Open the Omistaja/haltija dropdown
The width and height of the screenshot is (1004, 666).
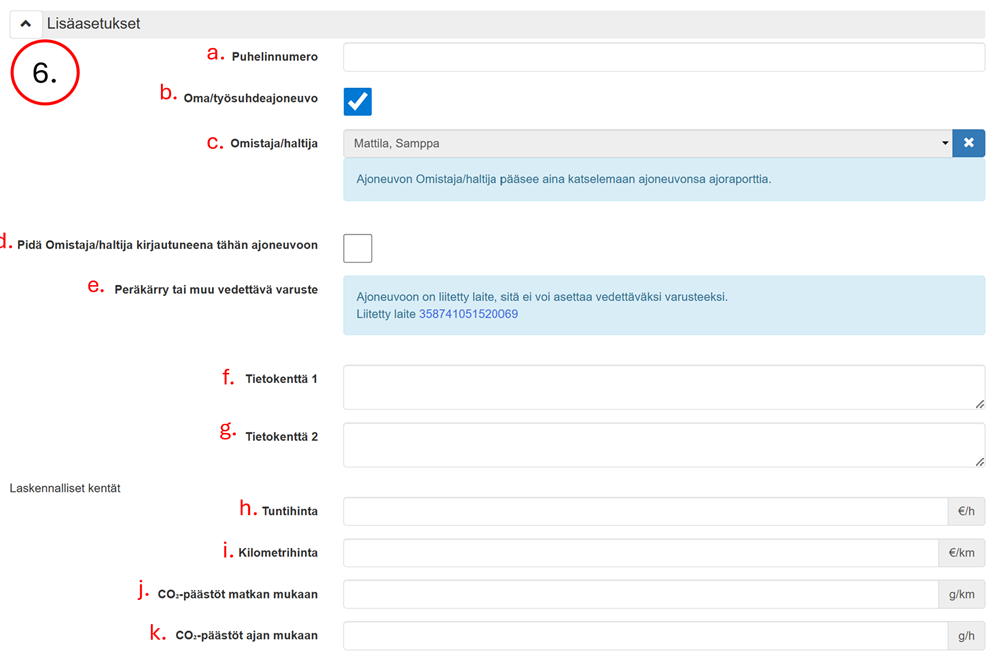[646, 144]
